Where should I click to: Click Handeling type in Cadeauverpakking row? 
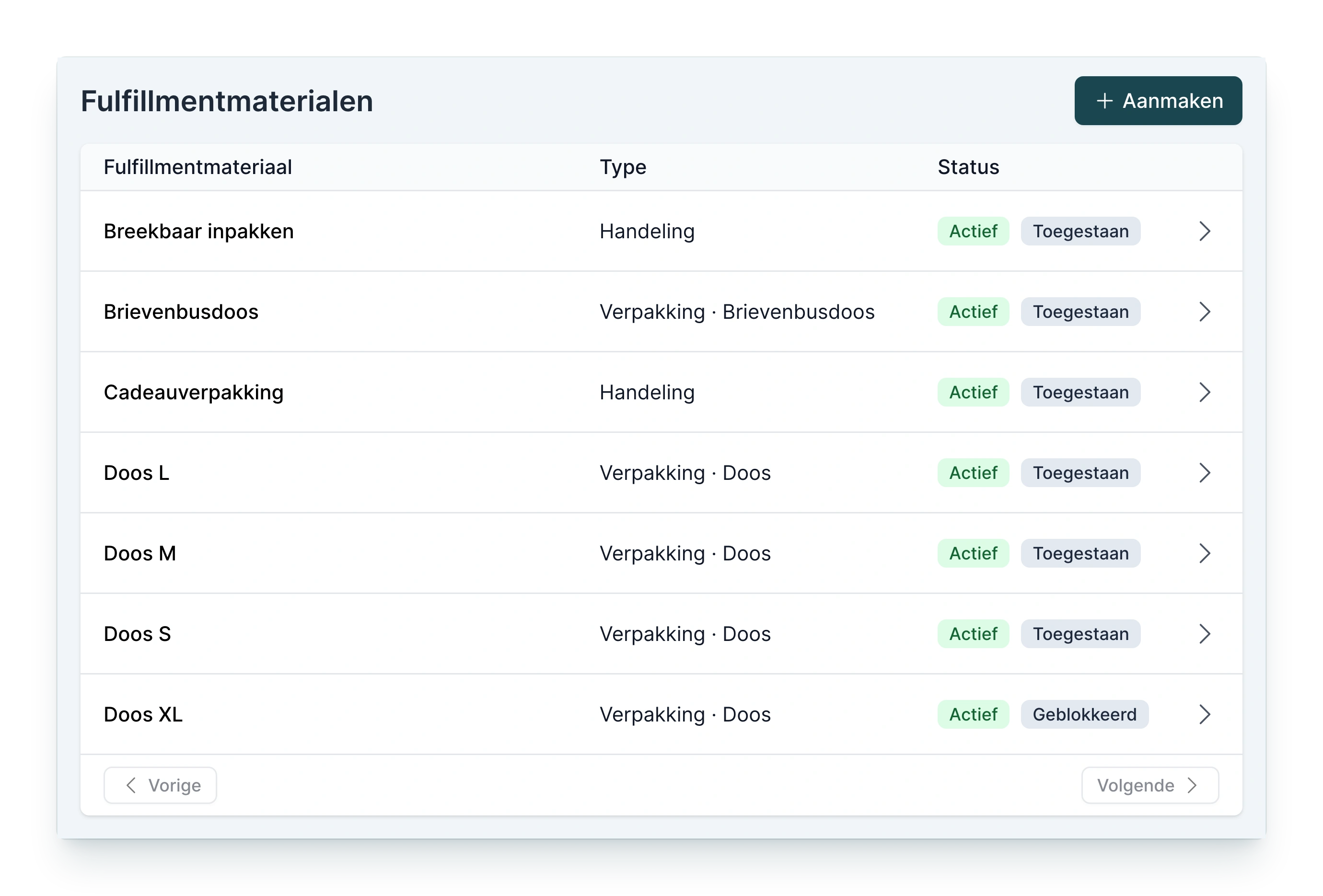pyautogui.click(x=647, y=392)
